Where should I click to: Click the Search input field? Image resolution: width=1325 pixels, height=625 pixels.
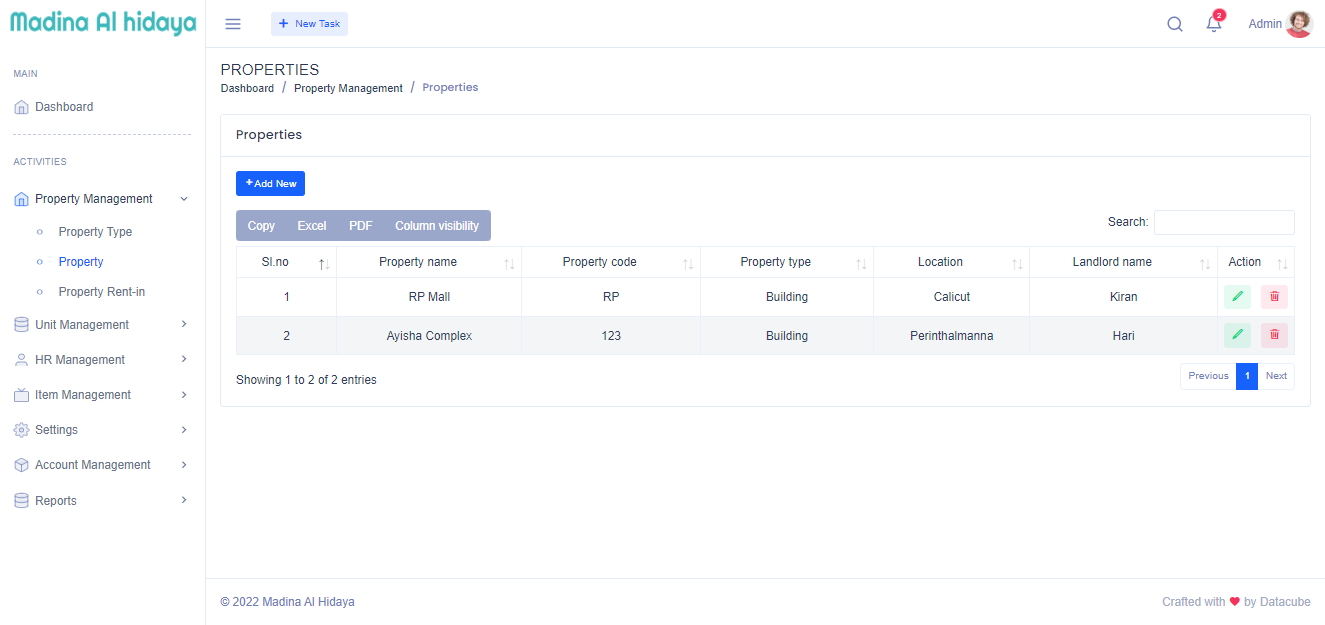click(1223, 222)
